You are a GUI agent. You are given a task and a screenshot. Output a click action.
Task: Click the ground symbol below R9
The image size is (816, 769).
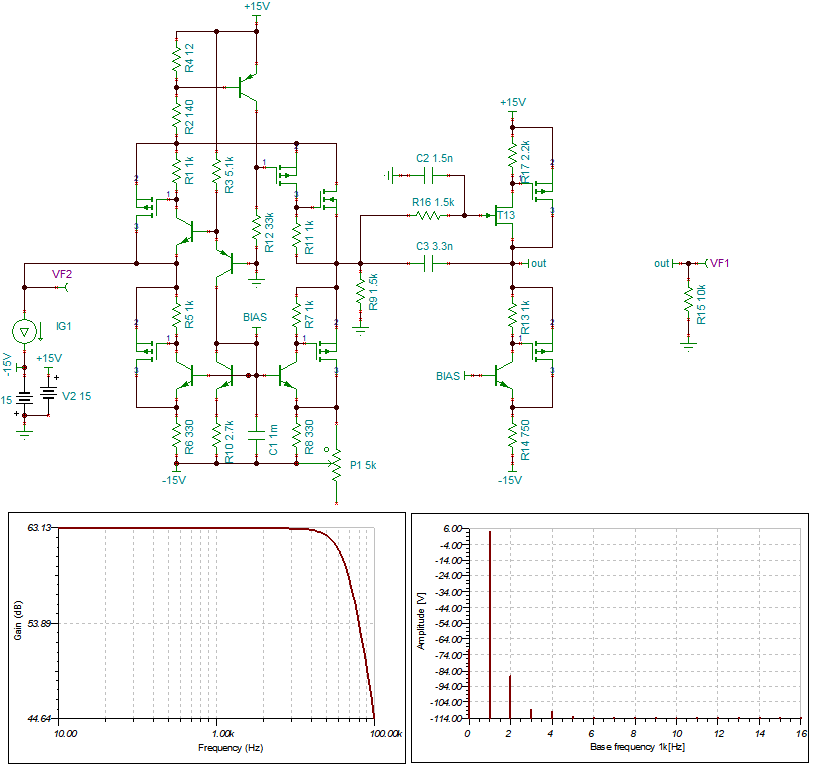click(361, 329)
